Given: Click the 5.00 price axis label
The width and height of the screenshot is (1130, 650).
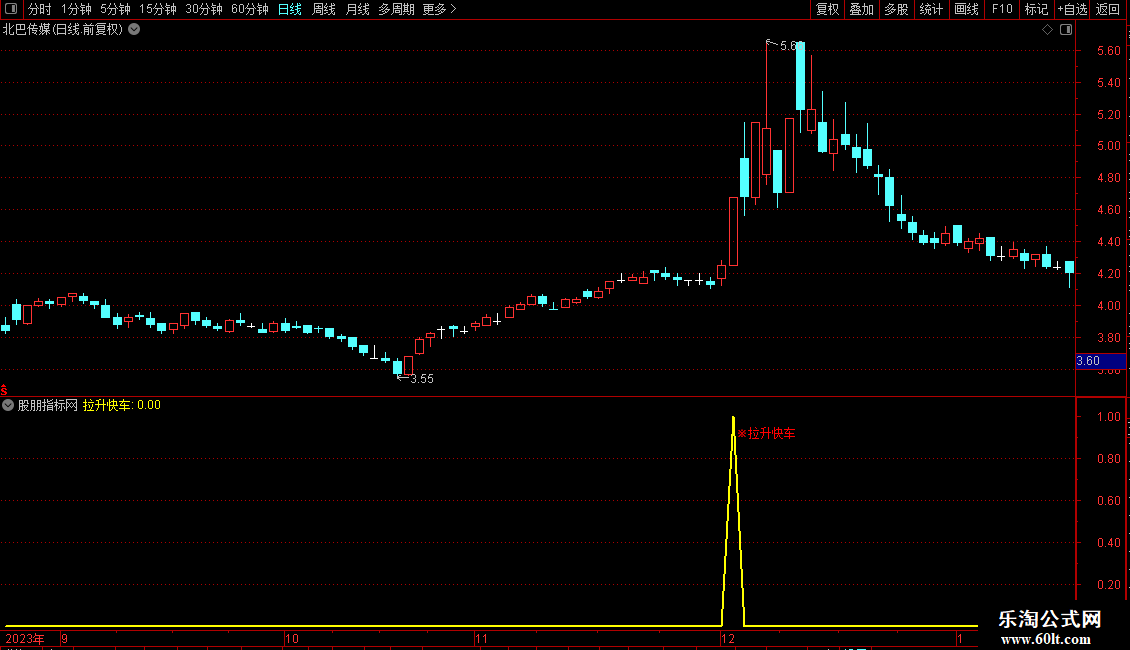Looking at the screenshot, I should pyautogui.click(x=1108, y=146).
